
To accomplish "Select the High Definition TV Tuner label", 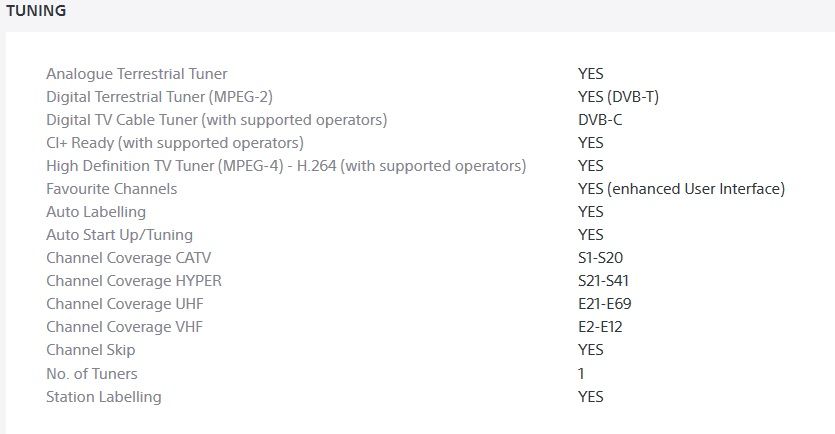I will pos(286,166).
